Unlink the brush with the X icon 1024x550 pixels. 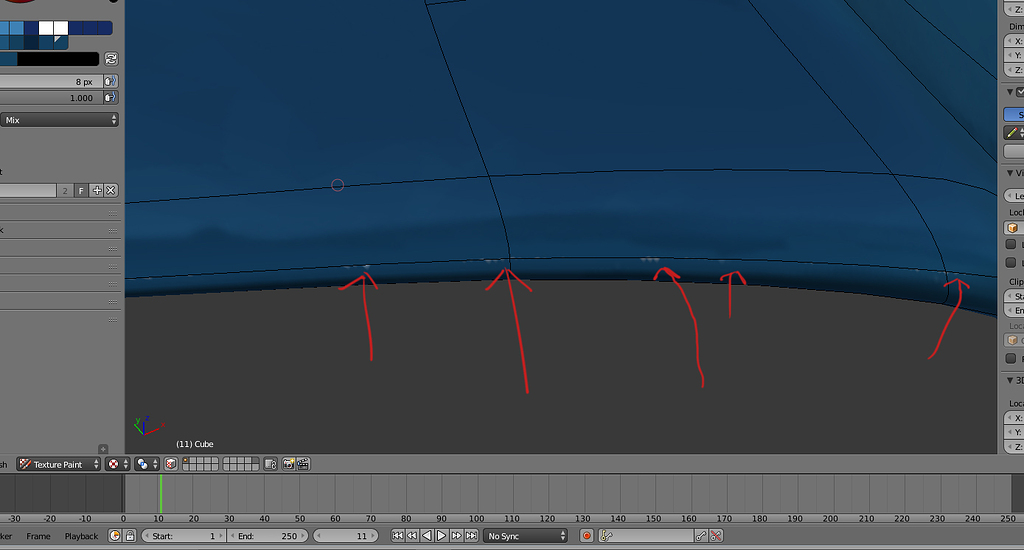(x=111, y=191)
